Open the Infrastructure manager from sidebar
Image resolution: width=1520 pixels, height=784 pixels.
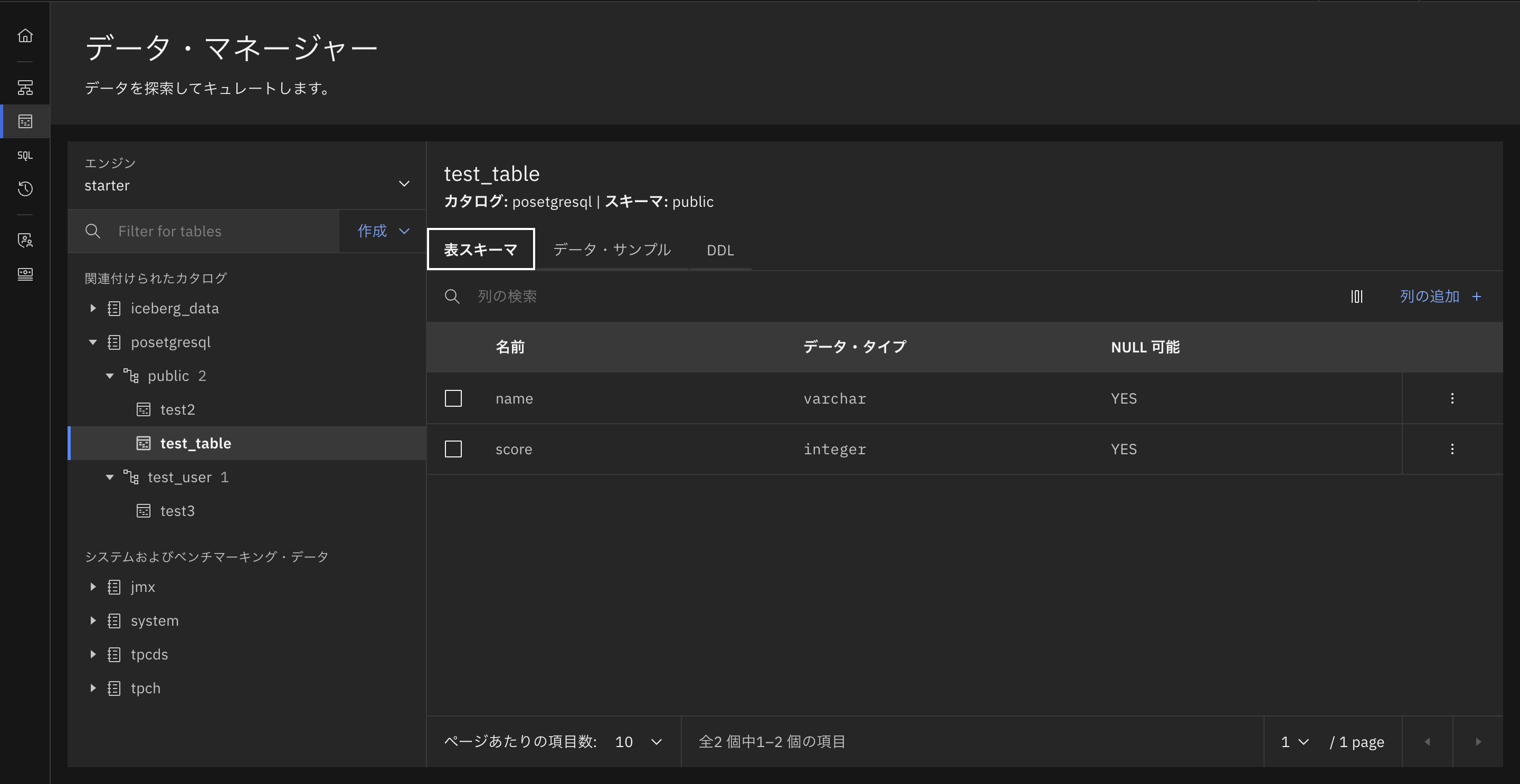[x=25, y=87]
